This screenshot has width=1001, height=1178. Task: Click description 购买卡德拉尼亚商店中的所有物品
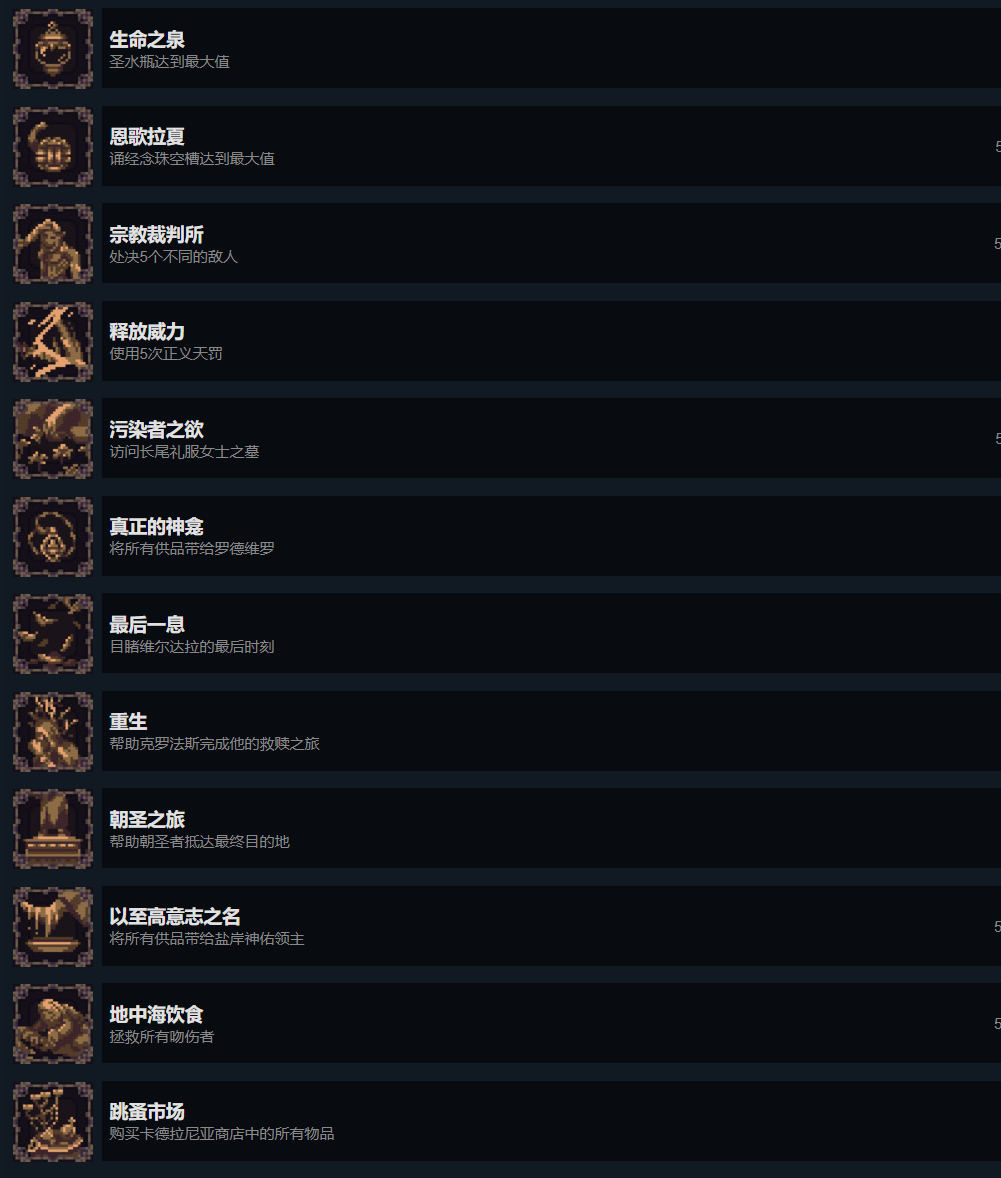[222, 1134]
